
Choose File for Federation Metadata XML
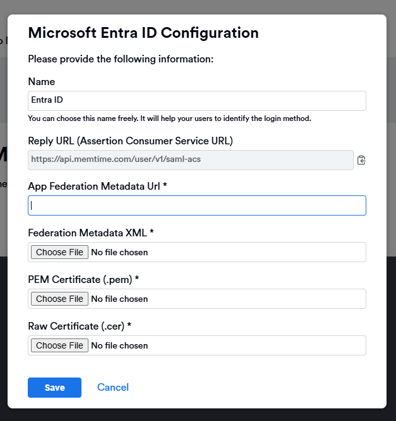click(60, 252)
